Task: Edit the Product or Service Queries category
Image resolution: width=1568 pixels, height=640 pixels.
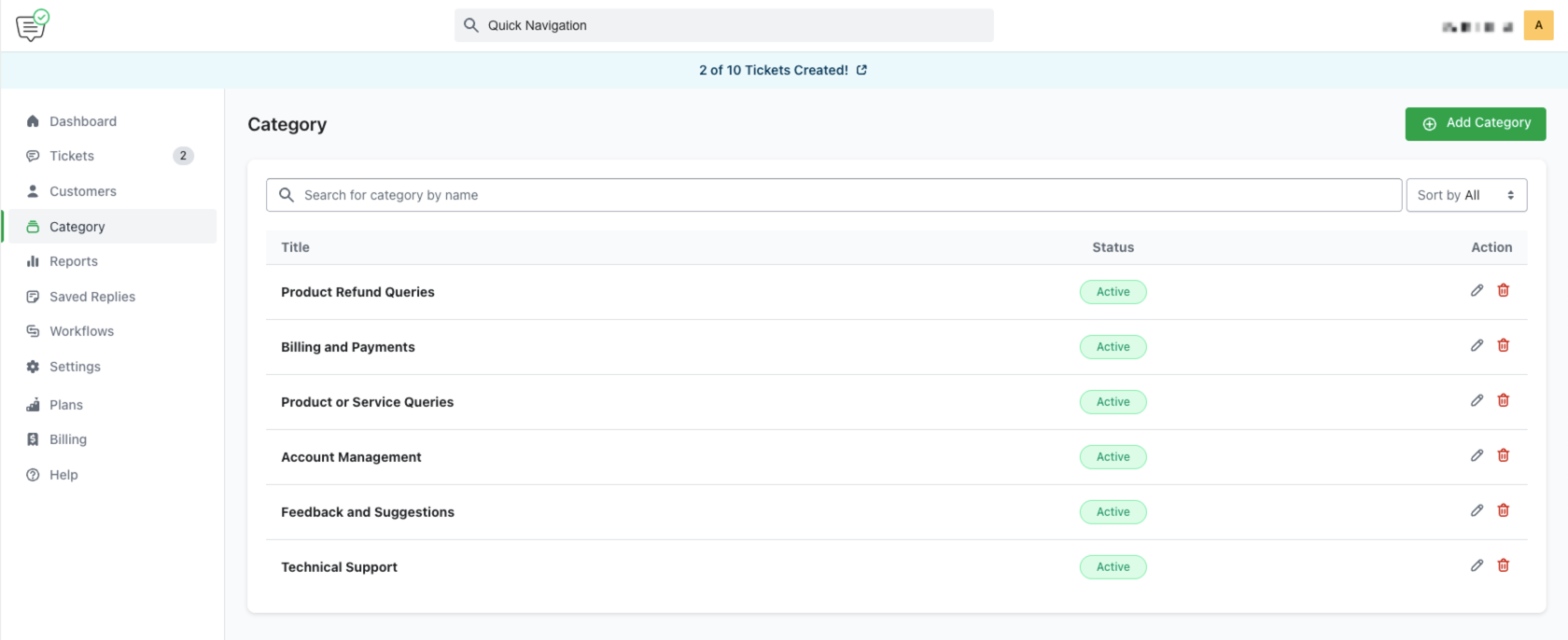Action: [x=1477, y=400]
